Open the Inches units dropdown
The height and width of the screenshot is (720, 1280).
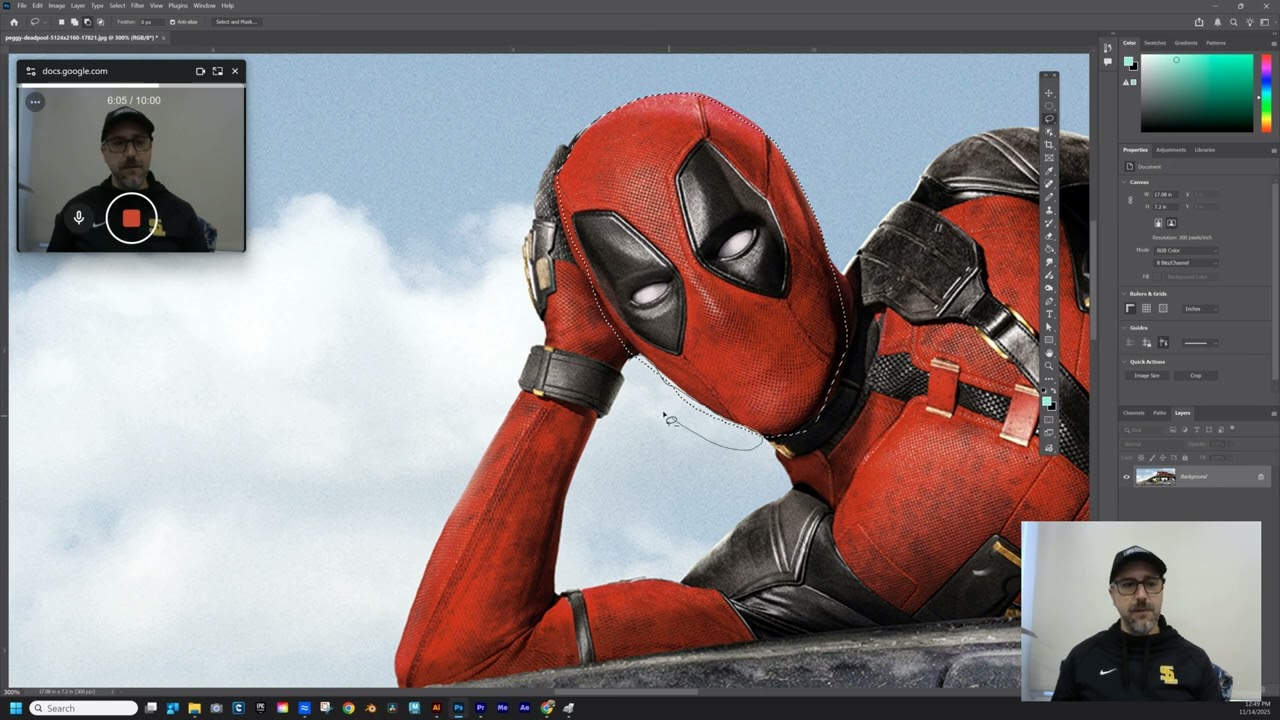coord(1200,309)
